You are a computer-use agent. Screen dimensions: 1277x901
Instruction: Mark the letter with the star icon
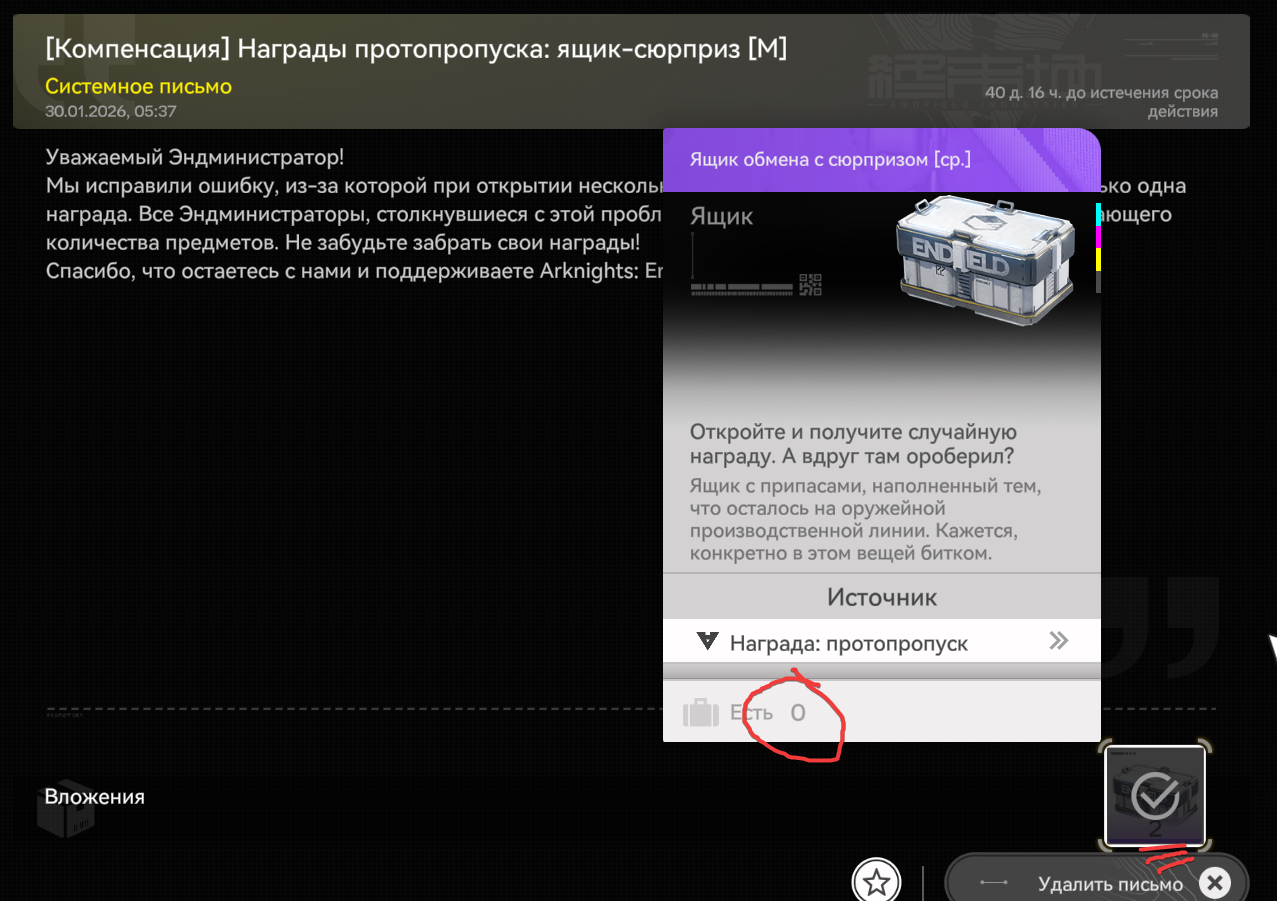click(x=876, y=881)
